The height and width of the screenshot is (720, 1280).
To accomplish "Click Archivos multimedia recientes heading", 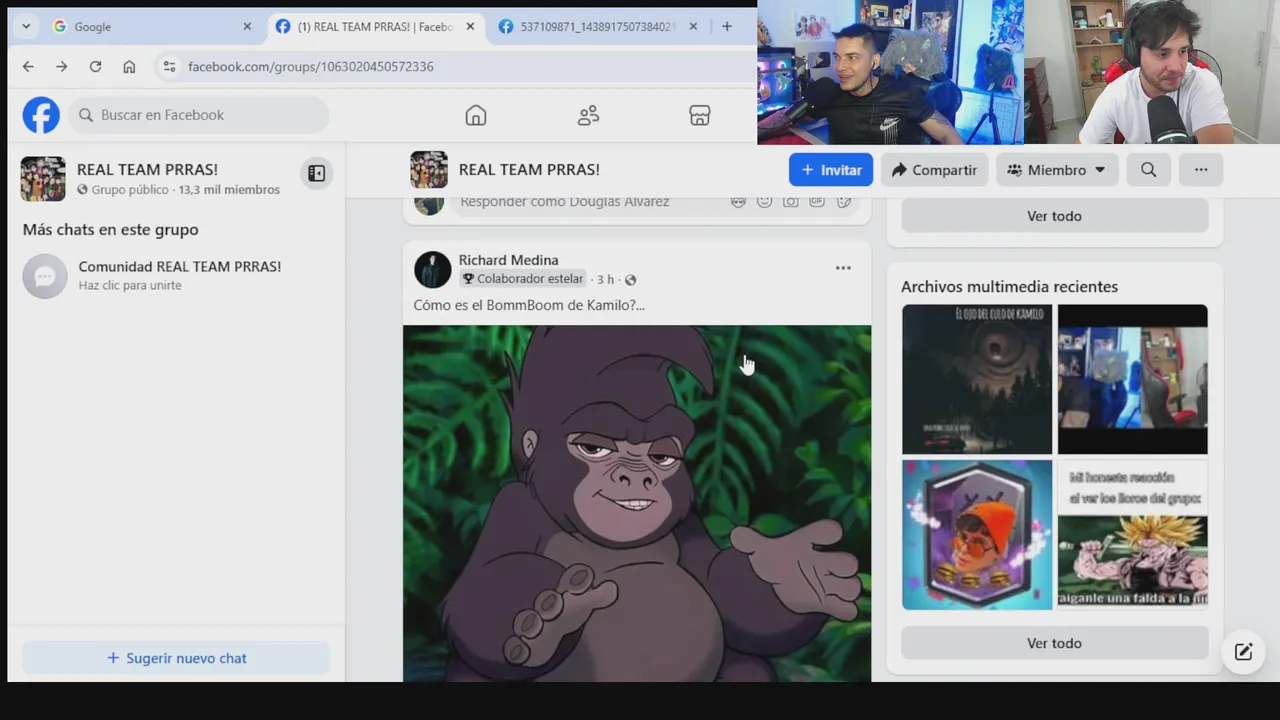I will (x=1009, y=286).
